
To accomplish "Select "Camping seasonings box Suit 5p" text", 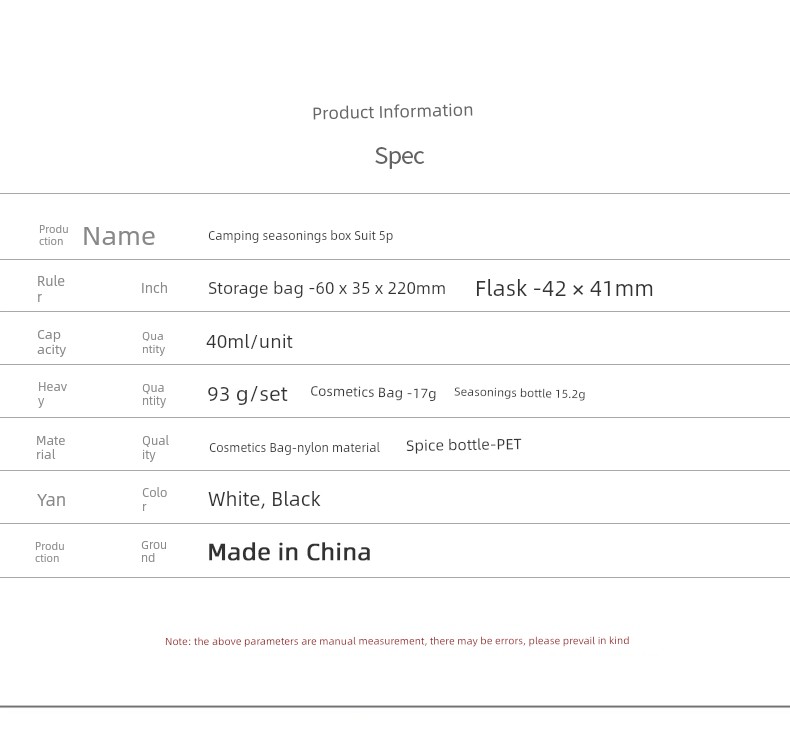I will click(x=300, y=236).
